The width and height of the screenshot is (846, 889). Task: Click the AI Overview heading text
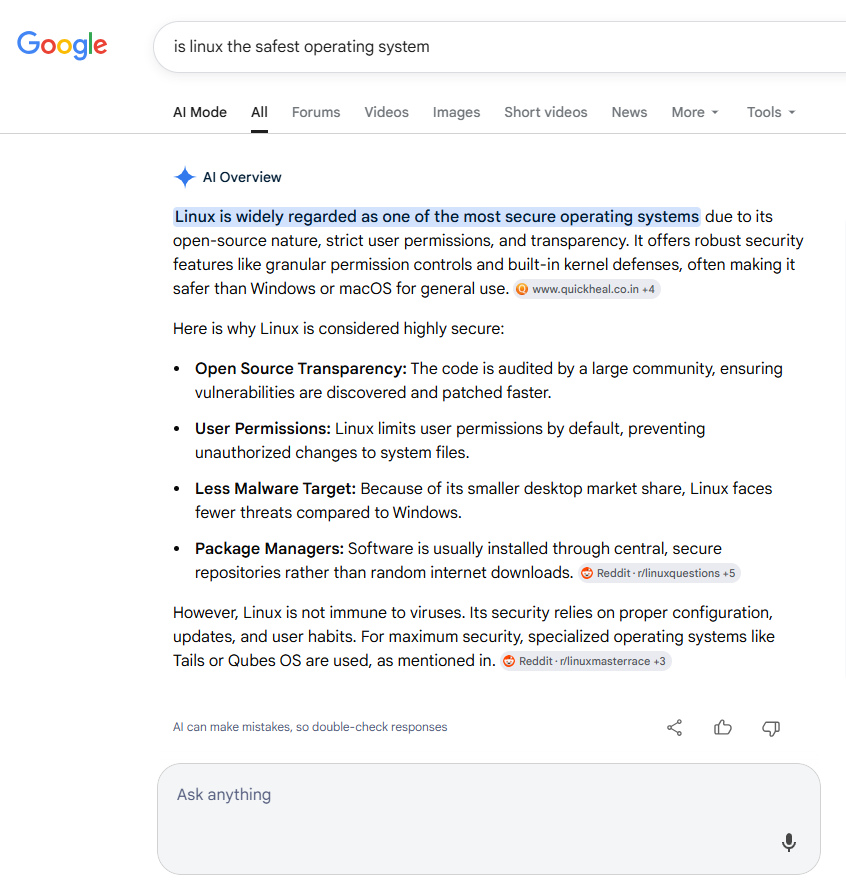pyautogui.click(x=242, y=177)
